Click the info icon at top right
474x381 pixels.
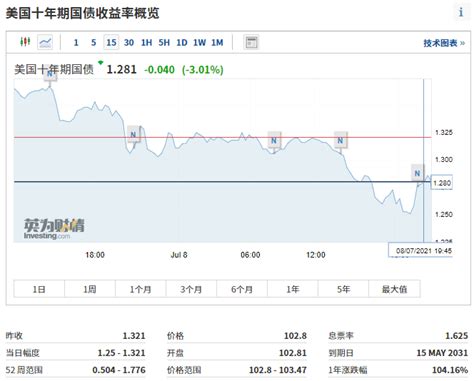[x=461, y=12]
